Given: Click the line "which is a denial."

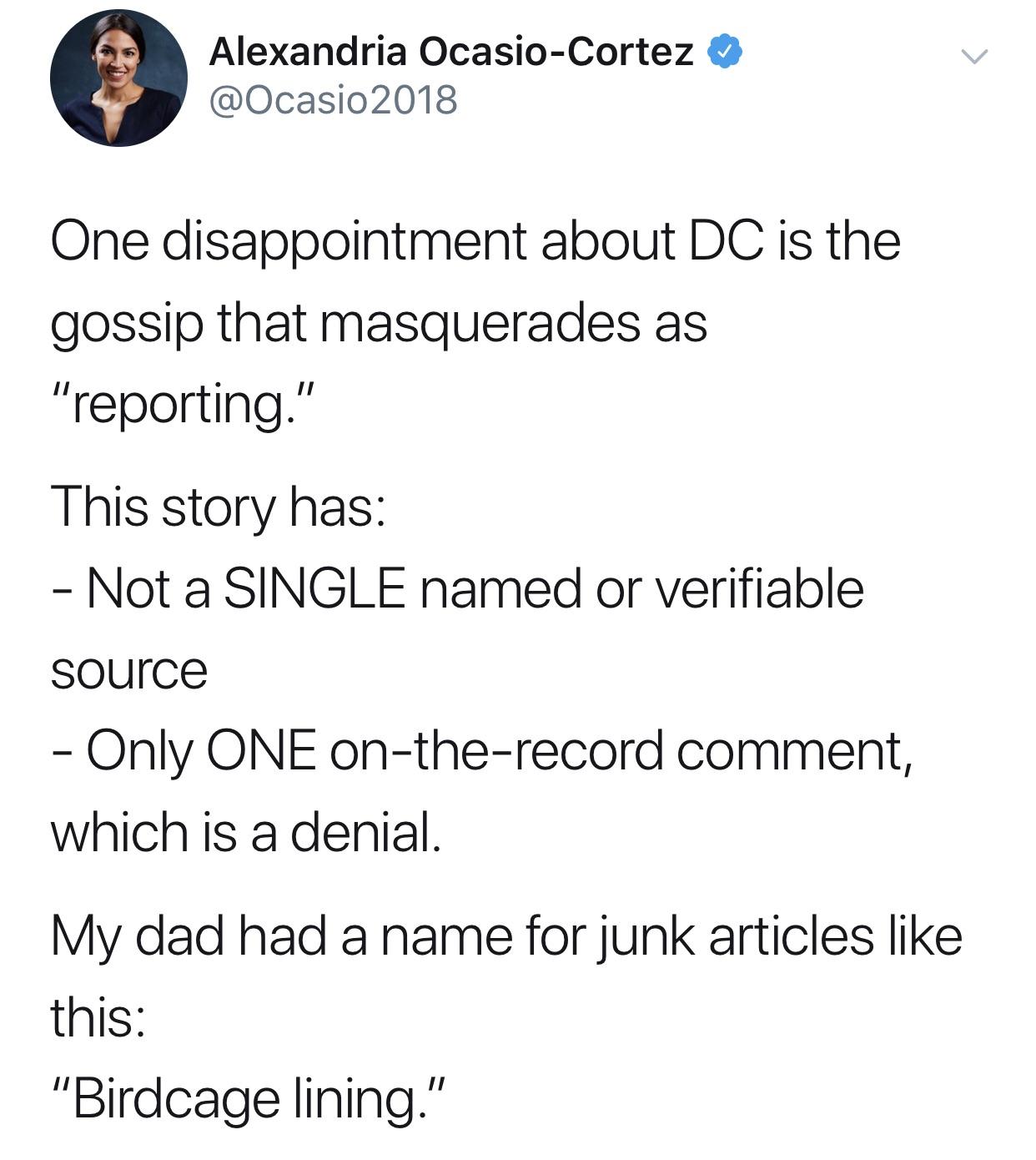Looking at the screenshot, I should (245, 832).
